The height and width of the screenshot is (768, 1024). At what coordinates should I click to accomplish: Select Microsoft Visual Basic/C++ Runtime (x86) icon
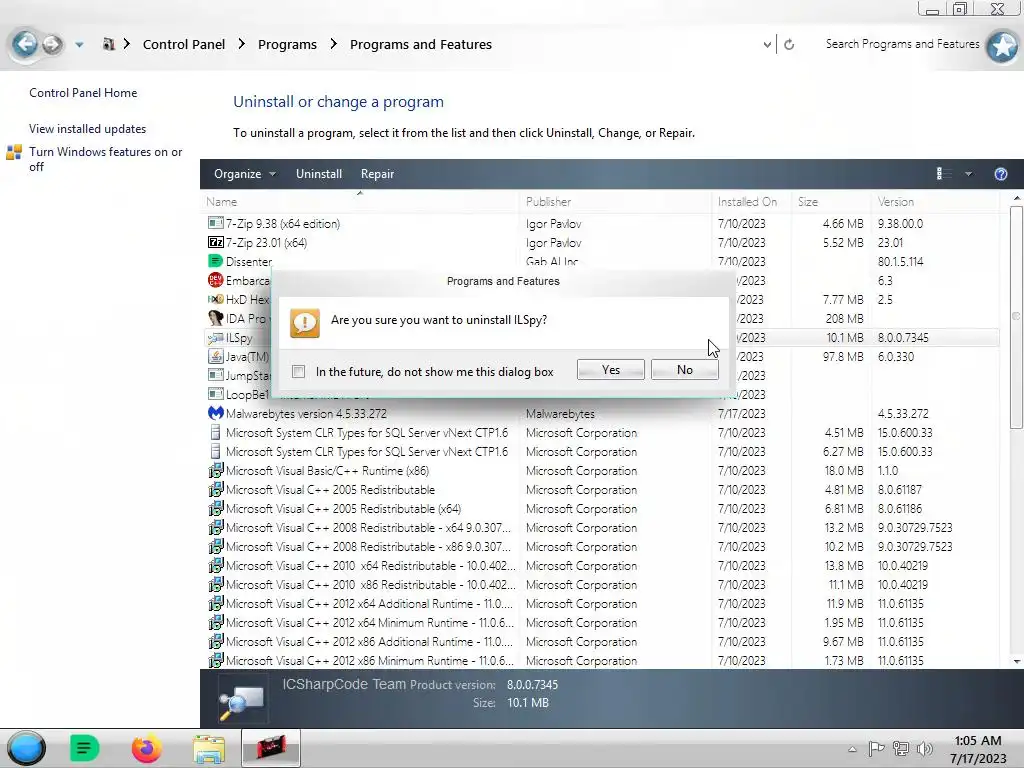pyautogui.click(x=216, y=470)
